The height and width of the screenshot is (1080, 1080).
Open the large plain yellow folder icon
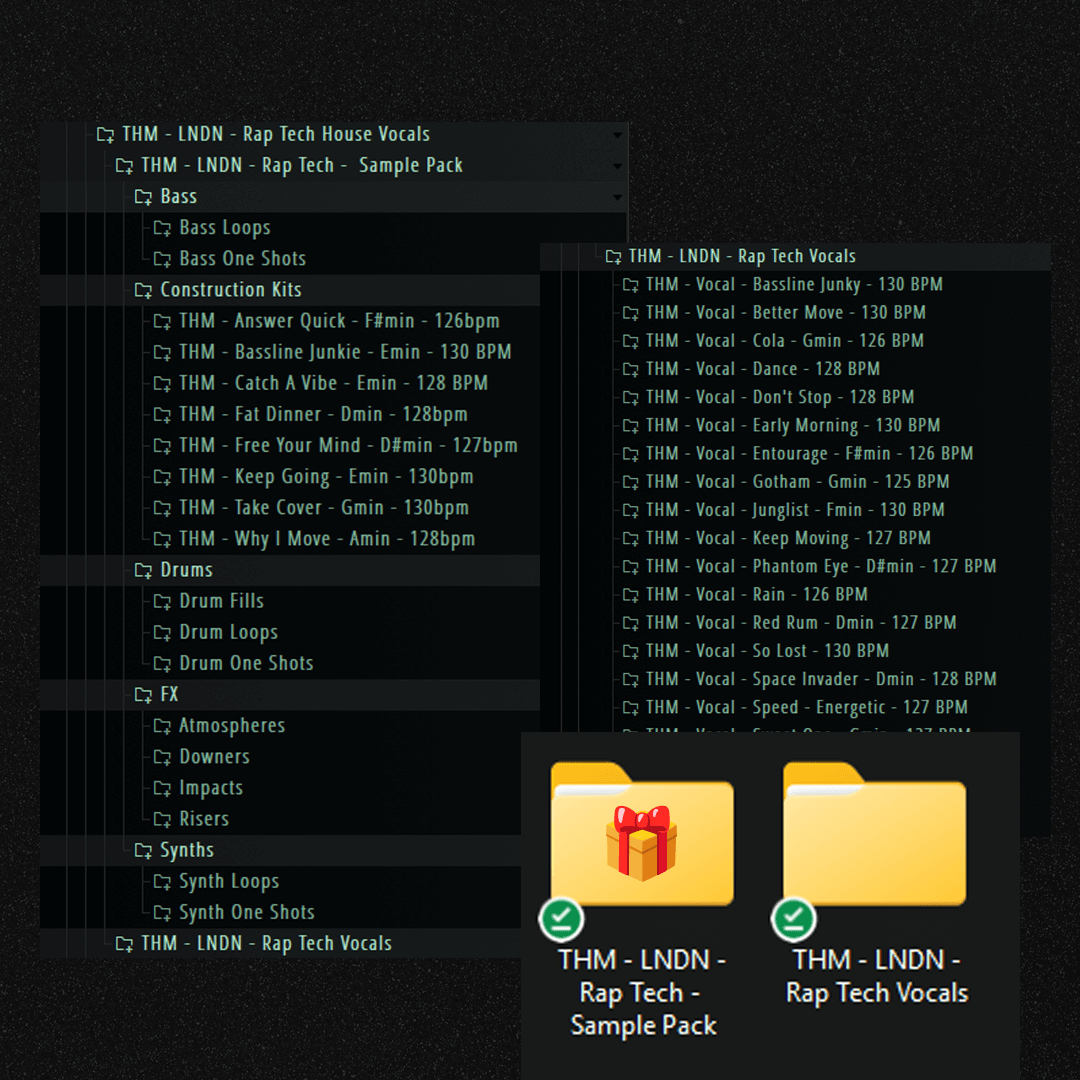coord(874,833)
